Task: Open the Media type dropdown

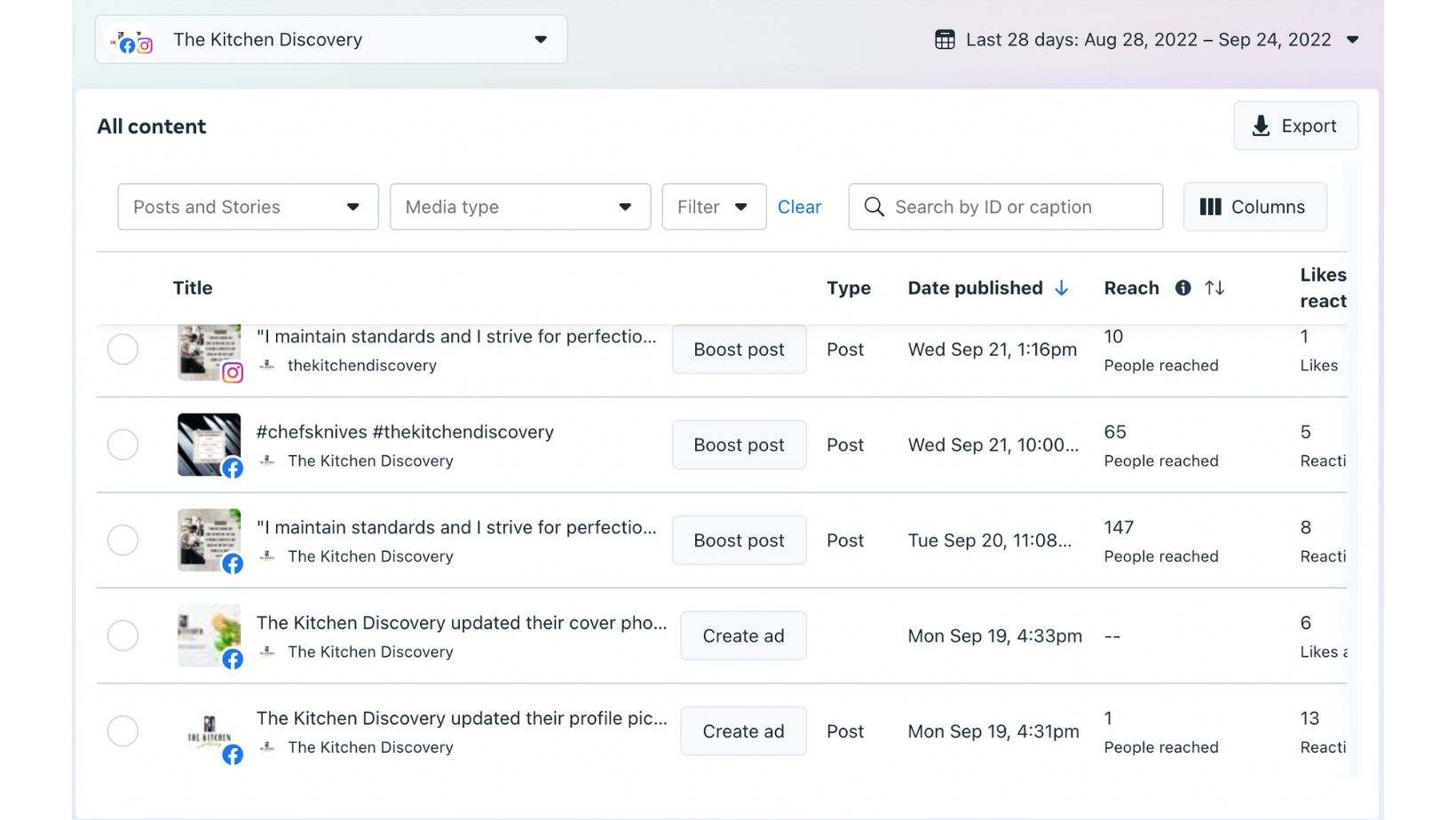Action: click(519, 207)
